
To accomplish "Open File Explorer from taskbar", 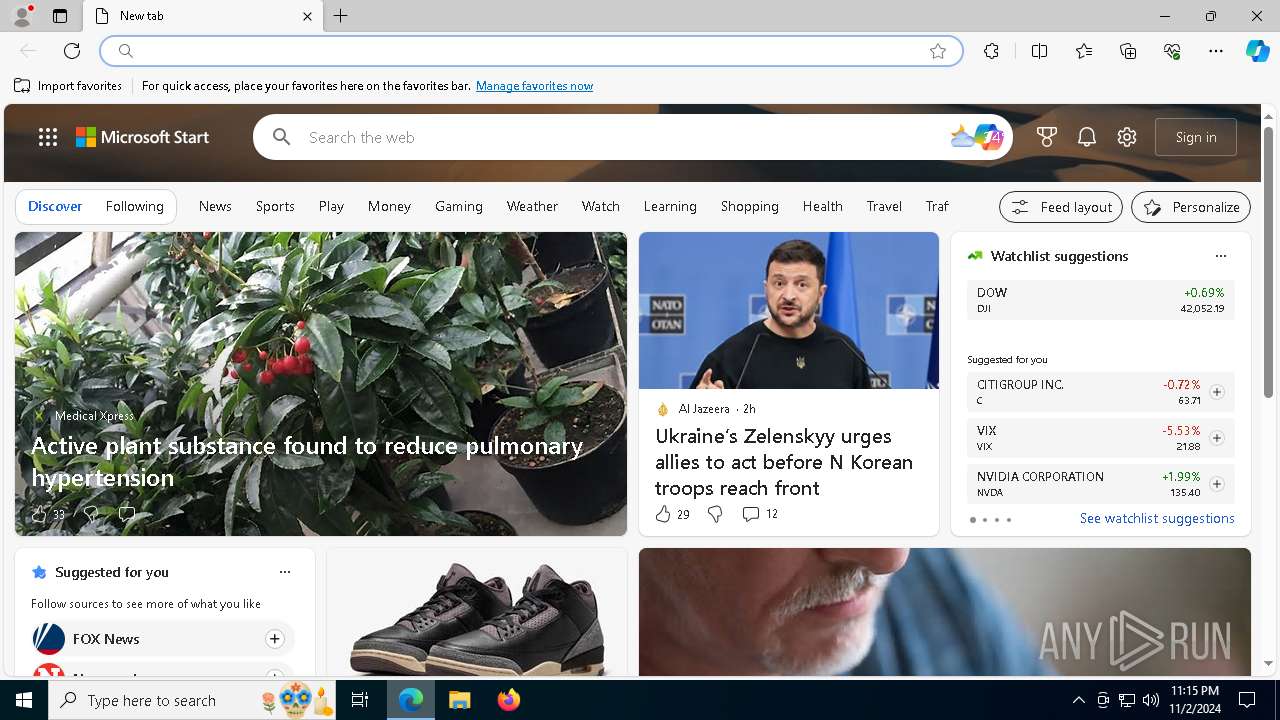I will 460,700.
